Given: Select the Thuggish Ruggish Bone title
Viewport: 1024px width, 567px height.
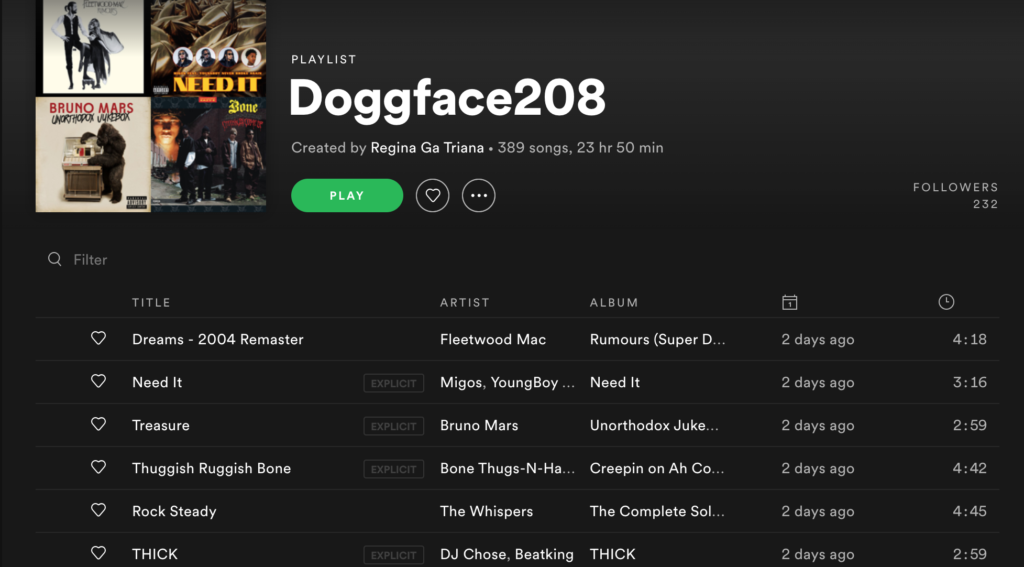Looking at the screenshot, I should click(212, 468).
